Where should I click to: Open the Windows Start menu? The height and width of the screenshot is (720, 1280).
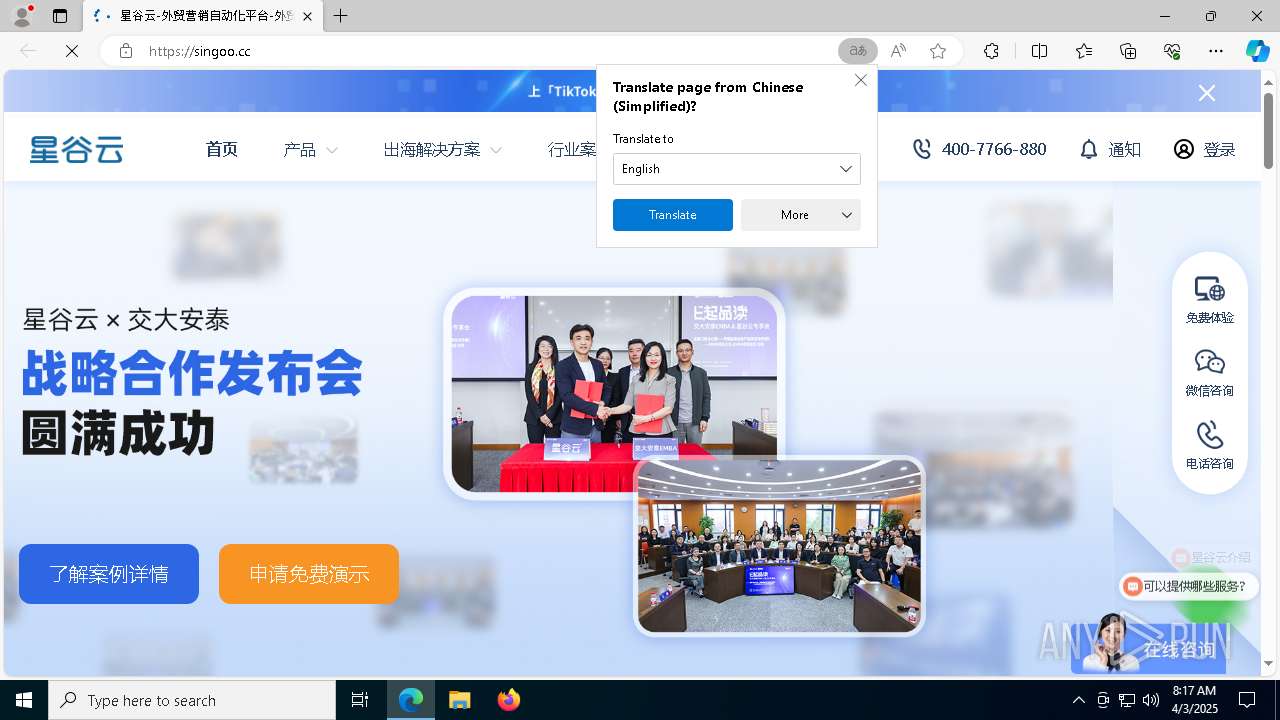pos(24,700)
